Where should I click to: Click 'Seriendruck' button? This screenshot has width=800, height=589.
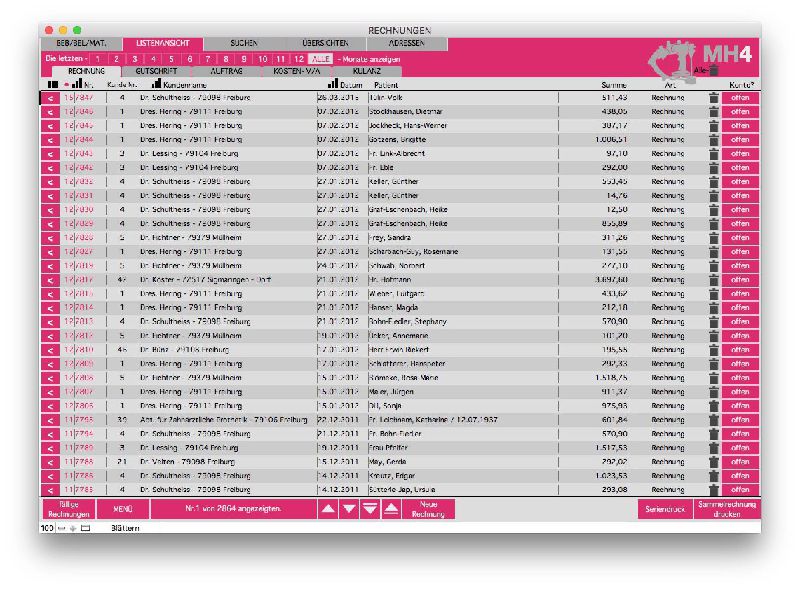click(x=664, y=509)
